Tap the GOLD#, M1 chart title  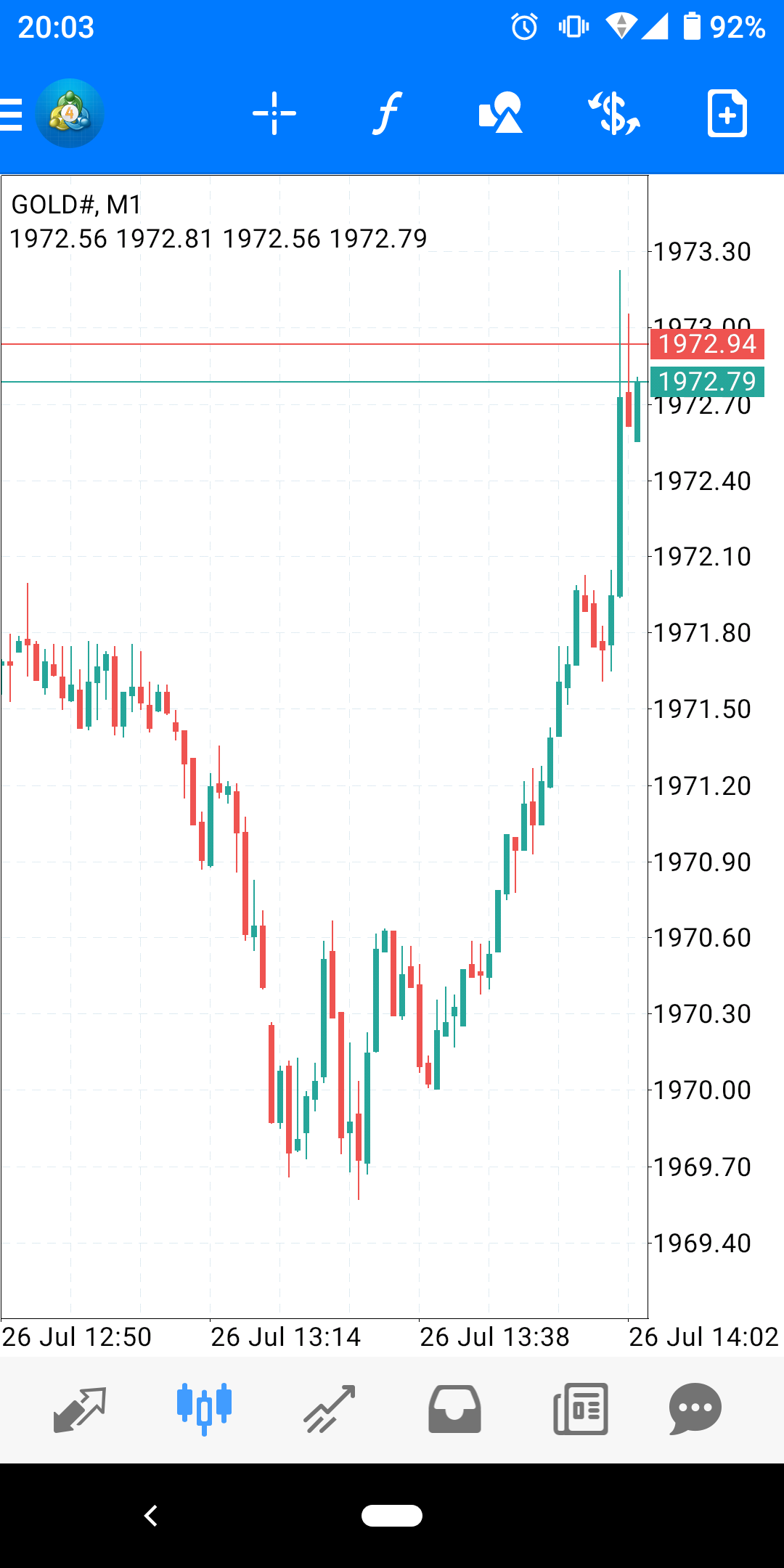coord(77,205)
